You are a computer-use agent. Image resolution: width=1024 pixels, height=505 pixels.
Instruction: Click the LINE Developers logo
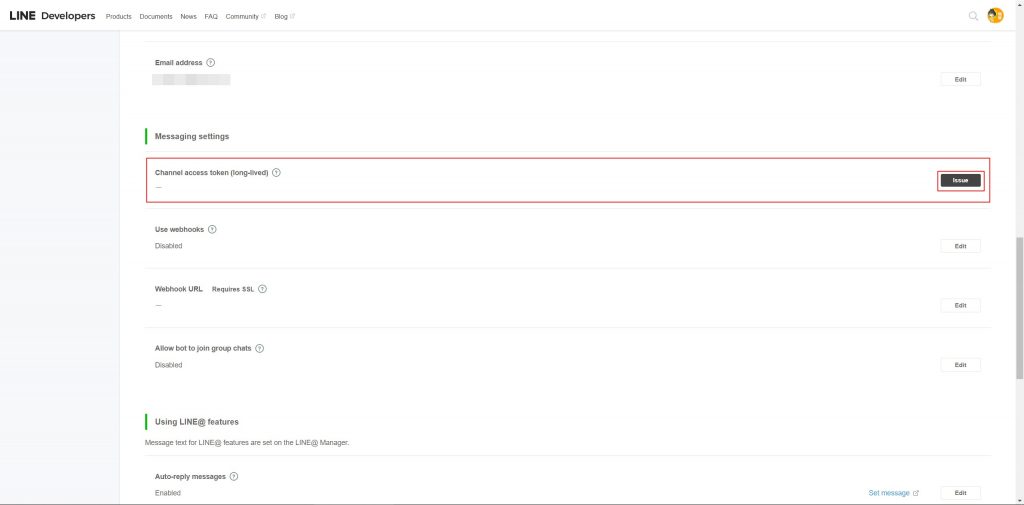(52, 16)
